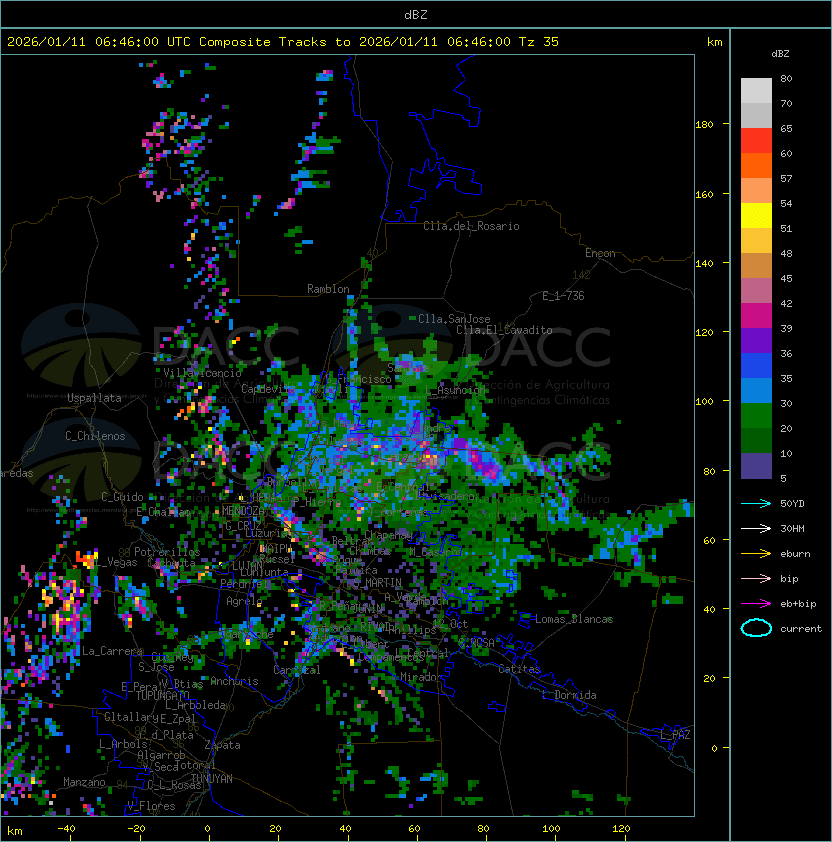Click the 160 tick on y-axis
This screenshot has width=832, height=842.
[704, 194]
